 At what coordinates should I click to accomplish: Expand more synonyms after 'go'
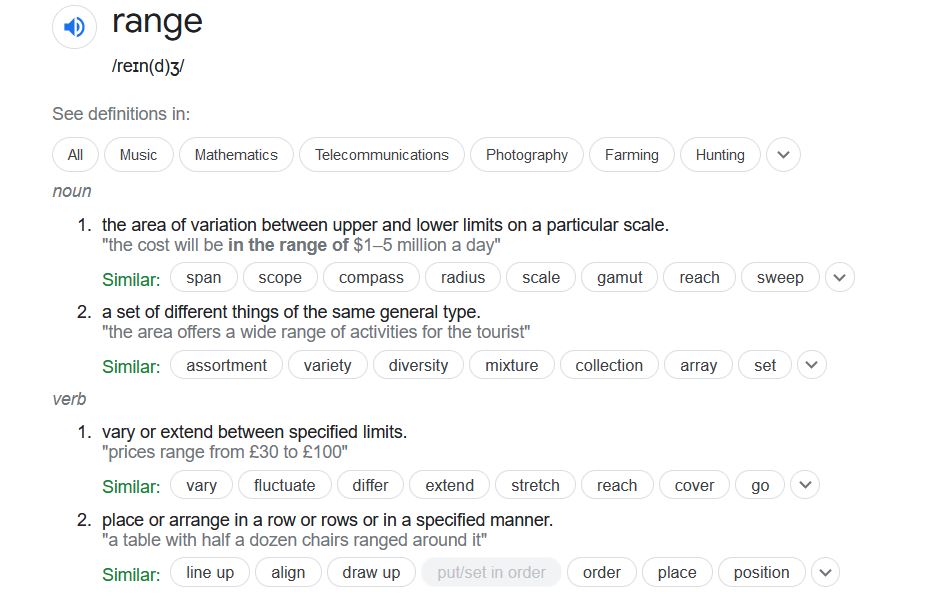coord(804,486)
